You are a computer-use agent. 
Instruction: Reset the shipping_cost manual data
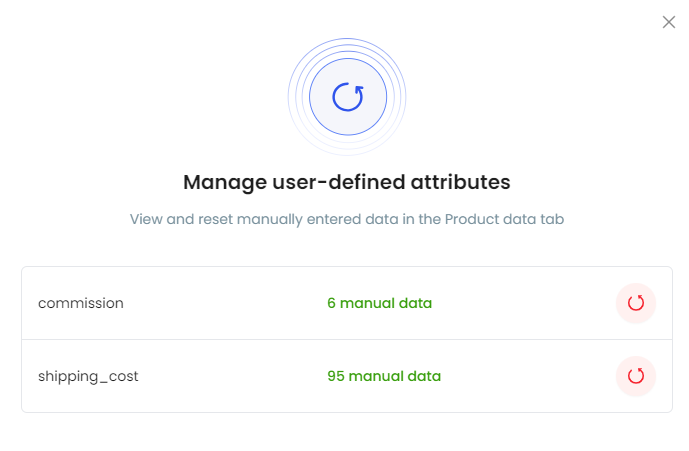click(x=635, y=376)
